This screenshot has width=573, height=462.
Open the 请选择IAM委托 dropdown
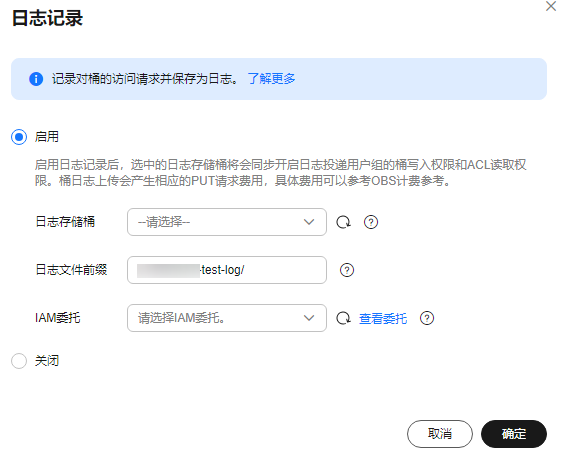227,318
